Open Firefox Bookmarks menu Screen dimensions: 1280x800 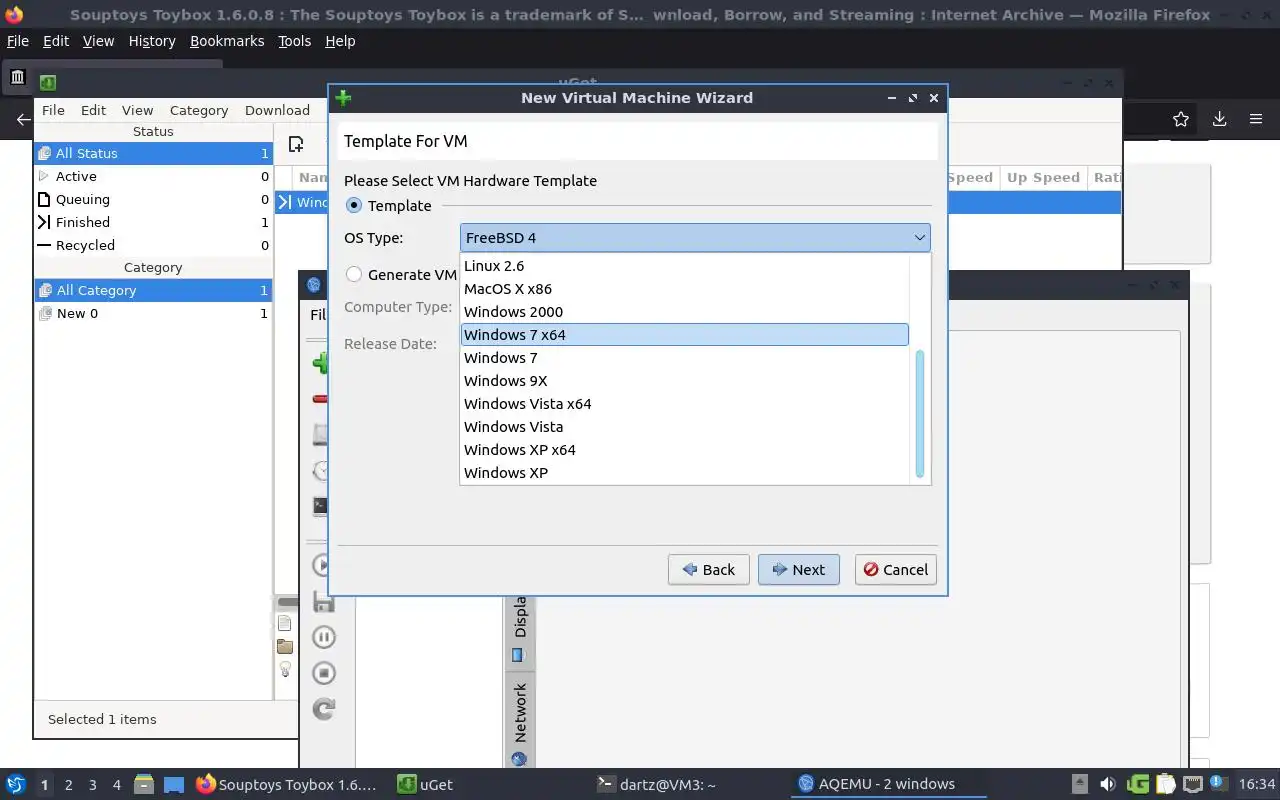click(227, 41)
